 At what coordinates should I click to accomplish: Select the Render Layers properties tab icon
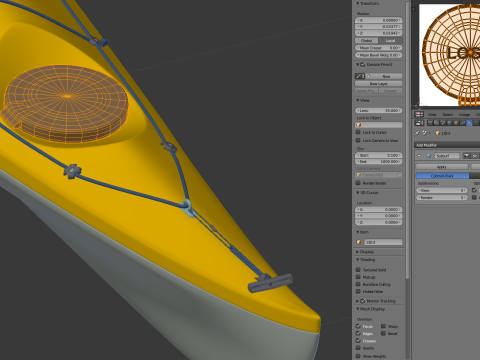pos(436,123)
